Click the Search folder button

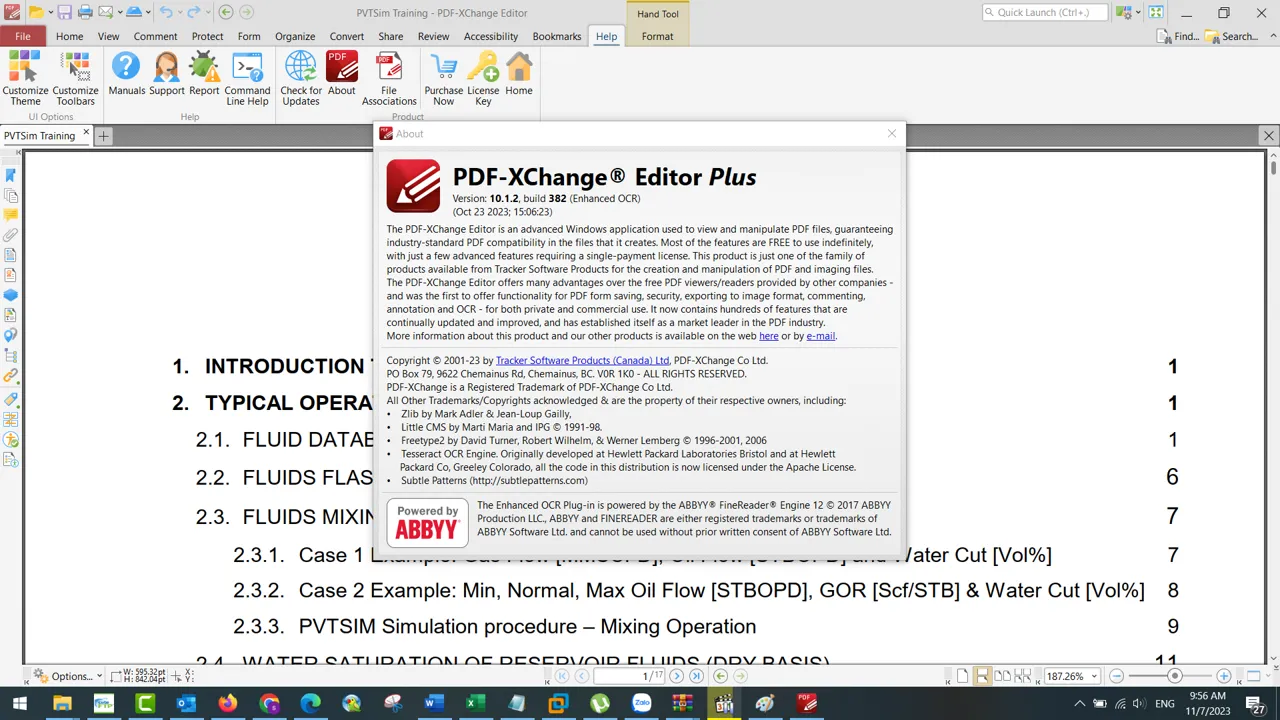[1232, 36]
